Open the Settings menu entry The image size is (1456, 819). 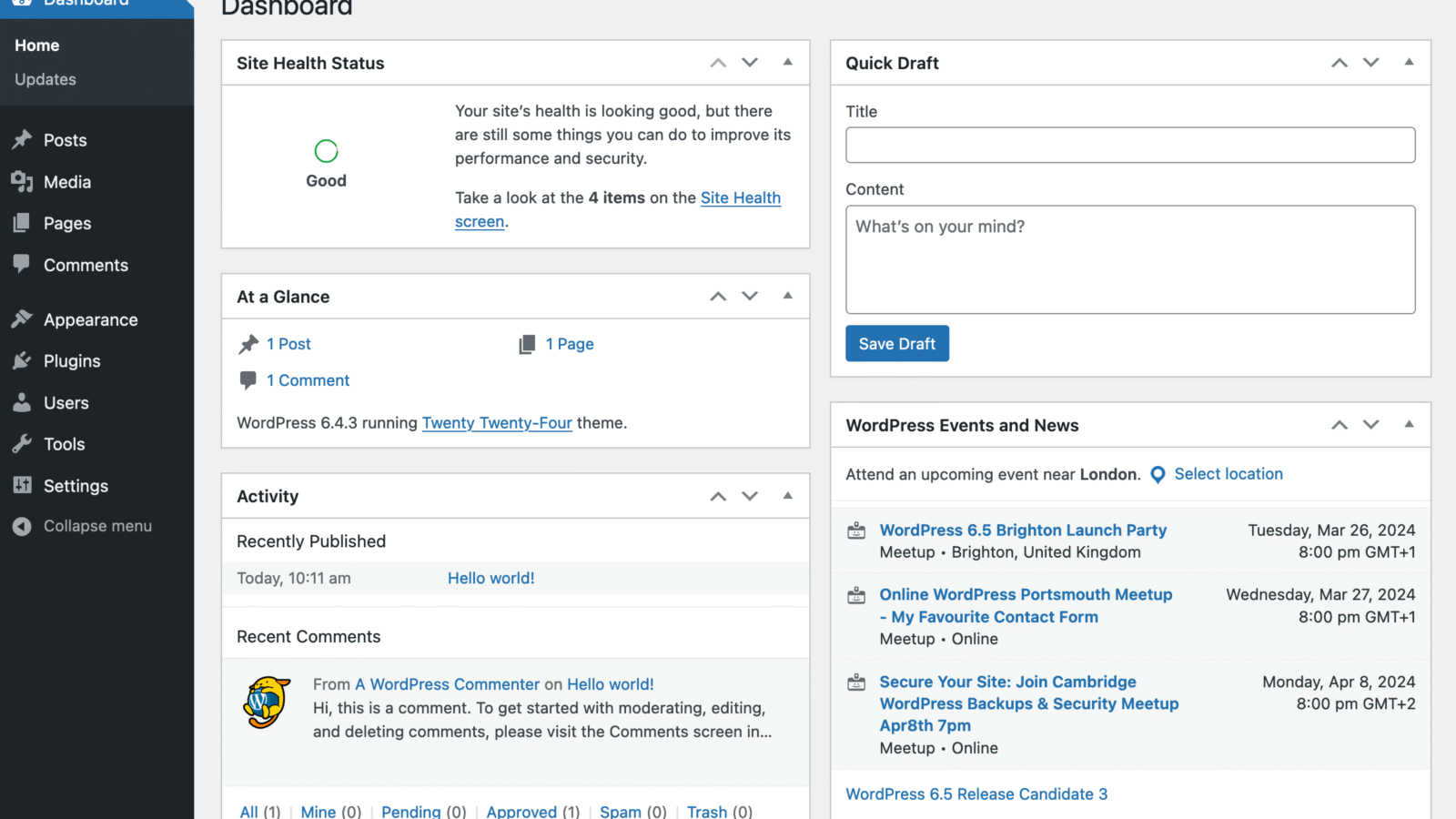click(75, 485)
